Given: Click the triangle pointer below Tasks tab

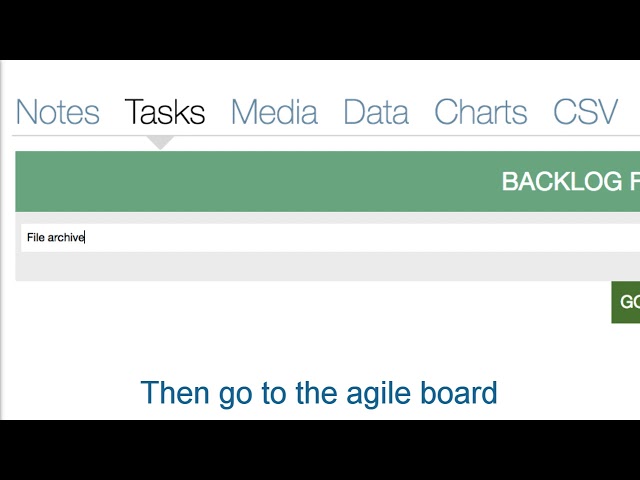Looking at the screenshot, I should click(160, 142).
